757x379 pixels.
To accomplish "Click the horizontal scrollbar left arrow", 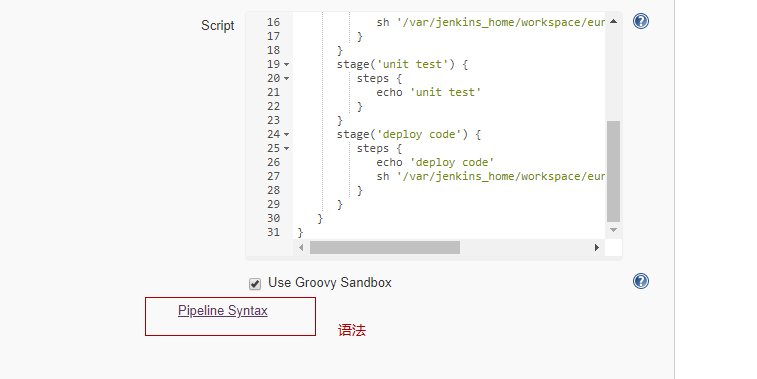I will [301, 248].
